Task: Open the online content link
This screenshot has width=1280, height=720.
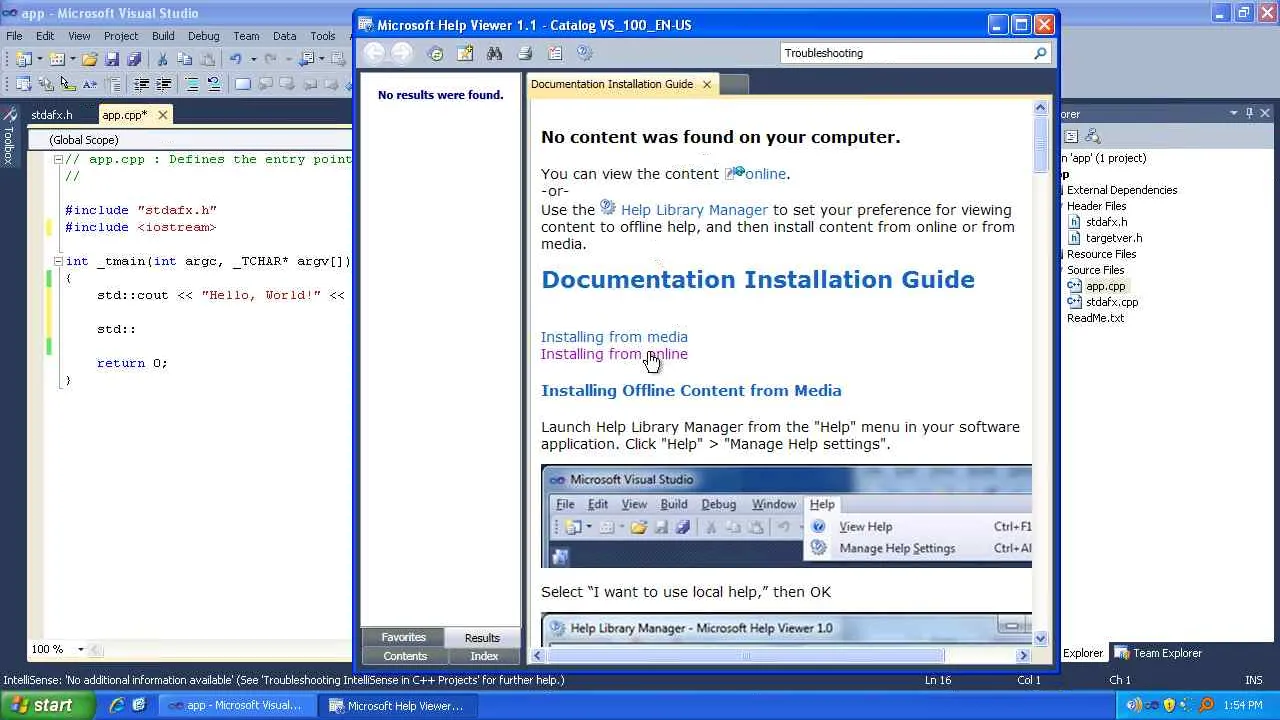Action: click(x=765, y=174)
